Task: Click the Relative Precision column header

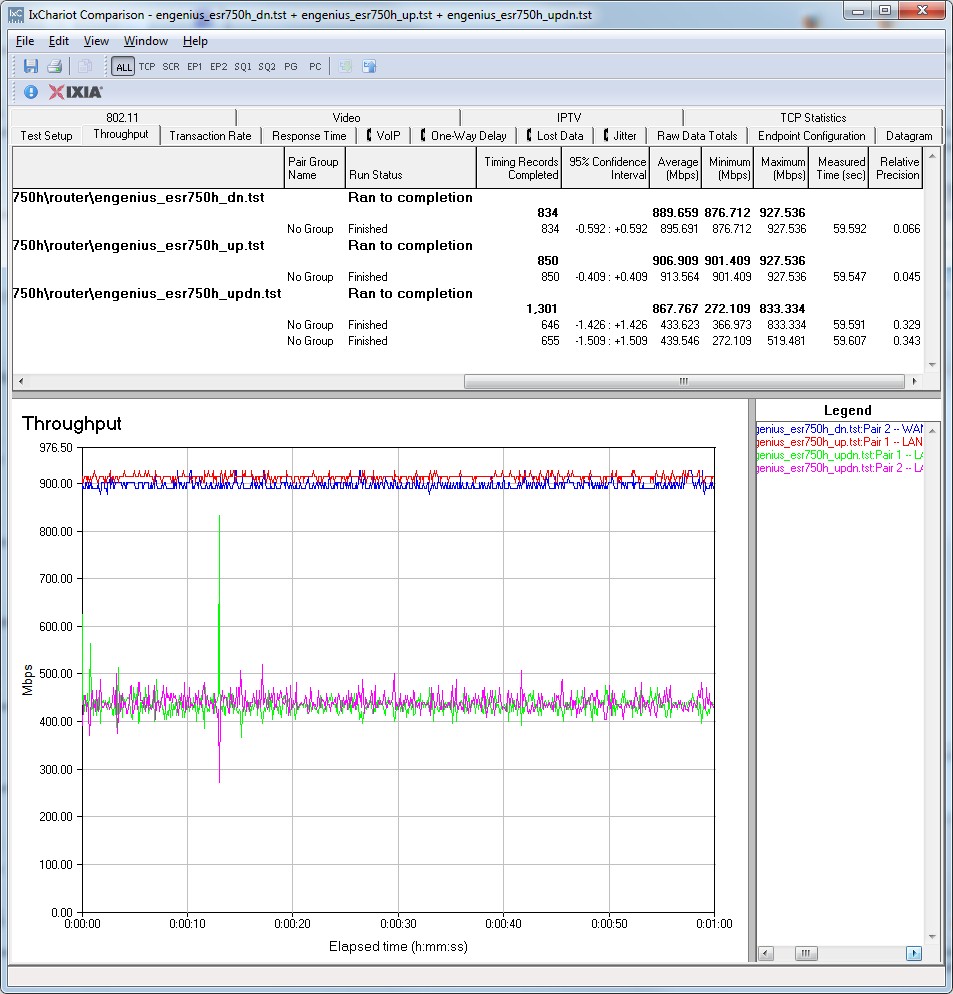Action: (895, 168)
